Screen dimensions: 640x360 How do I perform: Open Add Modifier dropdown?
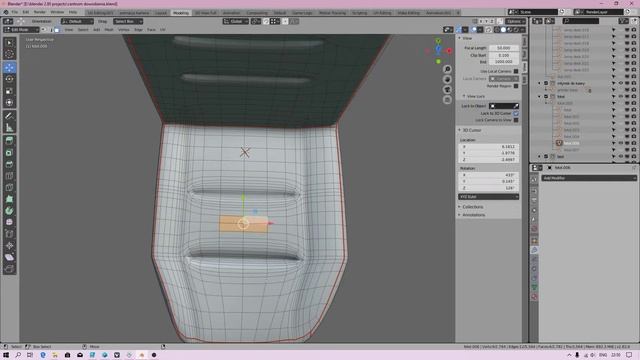click(589, 178)
